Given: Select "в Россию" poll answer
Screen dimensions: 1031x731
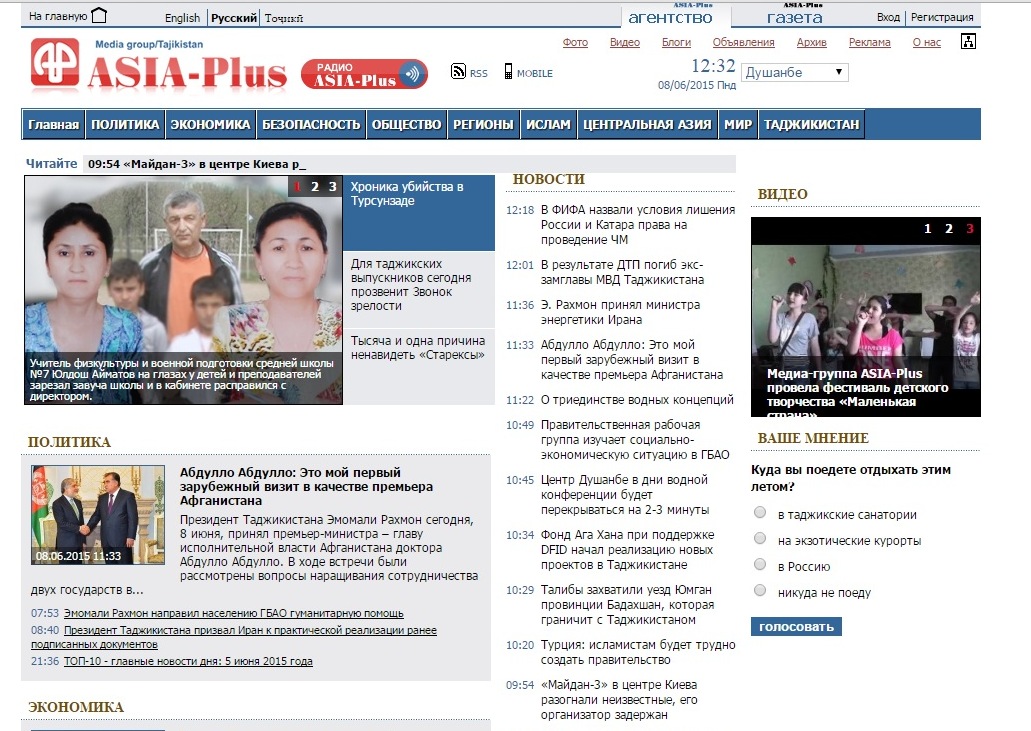Looking at the screenshot, I should pyautogui.click(x=760, y=566).
